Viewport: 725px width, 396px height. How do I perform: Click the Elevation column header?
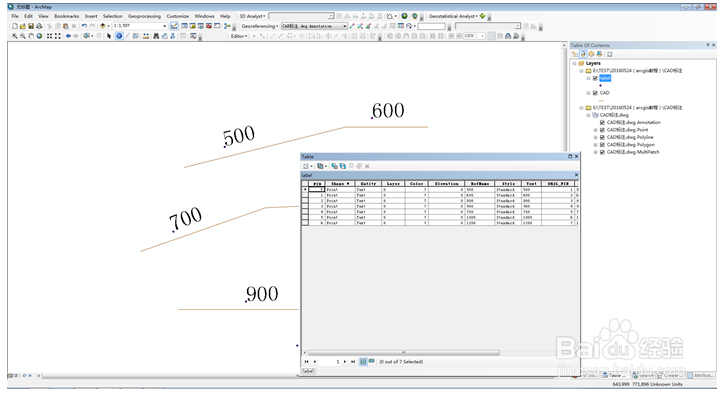pyautogui.click(x=446, y=184)
